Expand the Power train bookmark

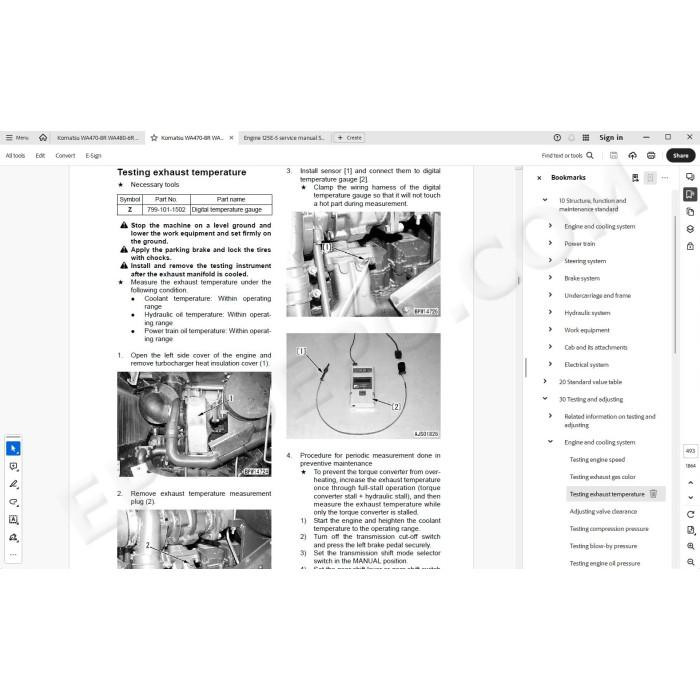click(x=550, y=243)
